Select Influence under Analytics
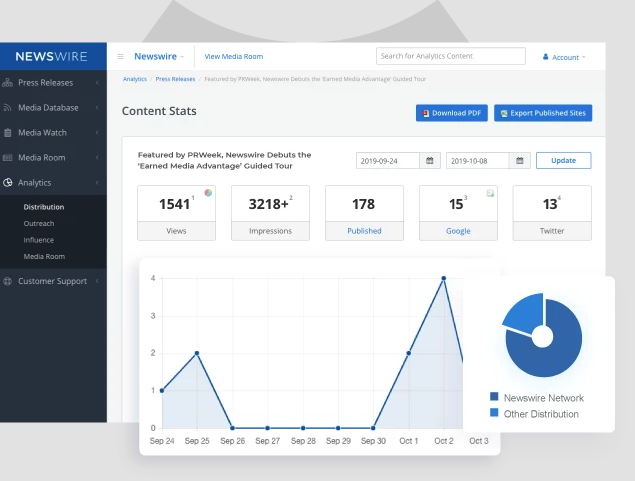 39,240
